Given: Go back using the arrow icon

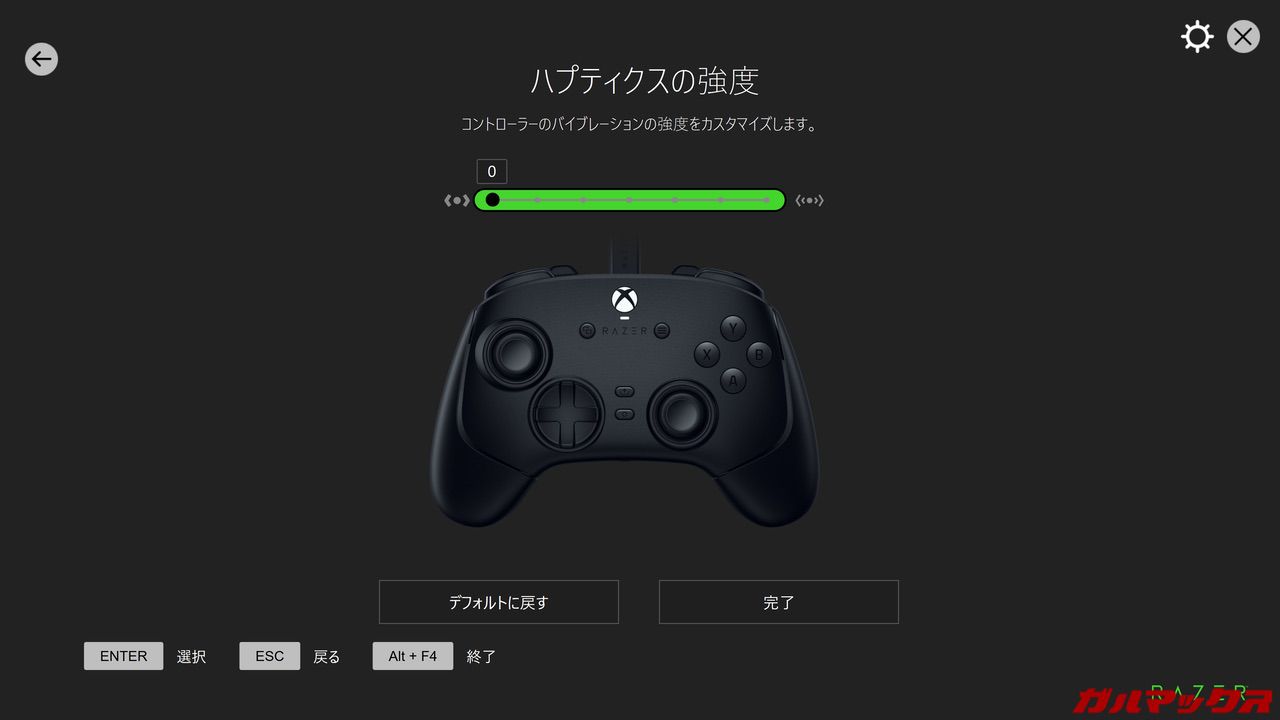Looking at the screenshot, I should coord(41,59).
